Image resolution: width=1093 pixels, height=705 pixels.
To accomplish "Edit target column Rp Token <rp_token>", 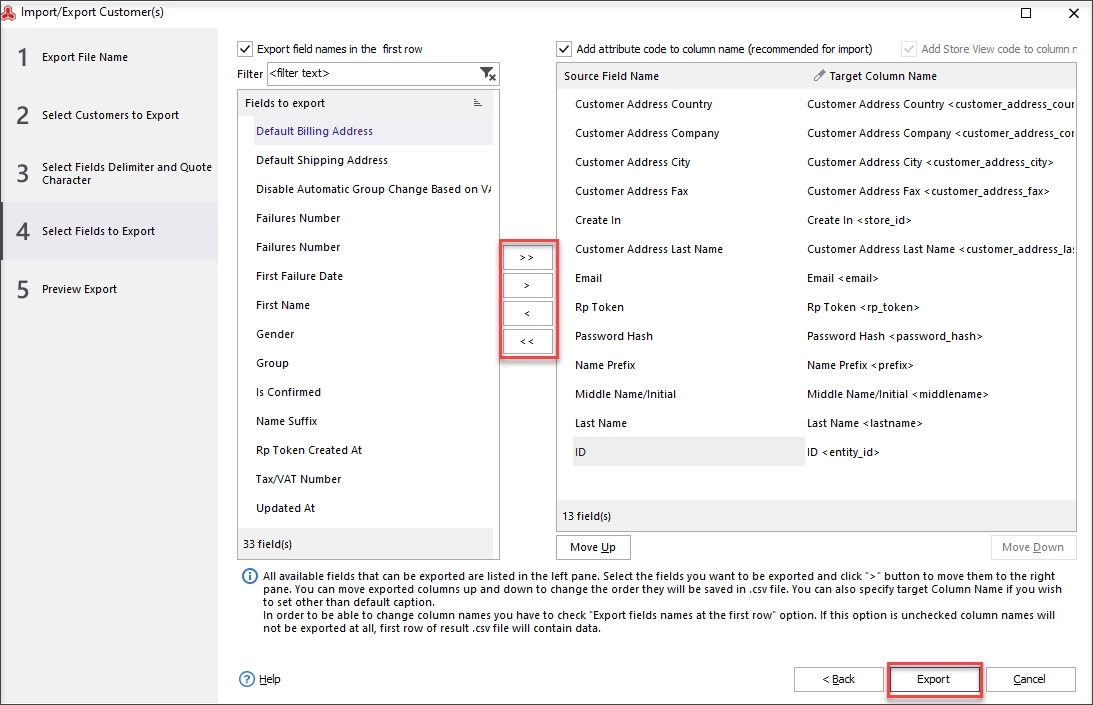I will point(863,308).
